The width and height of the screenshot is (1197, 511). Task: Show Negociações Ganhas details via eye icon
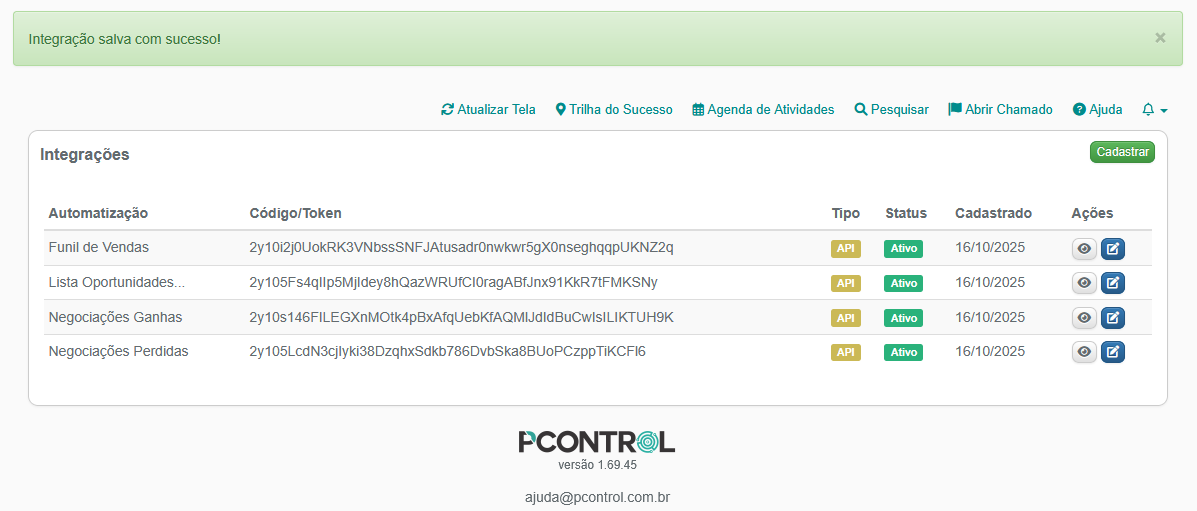click(1084, 318)
